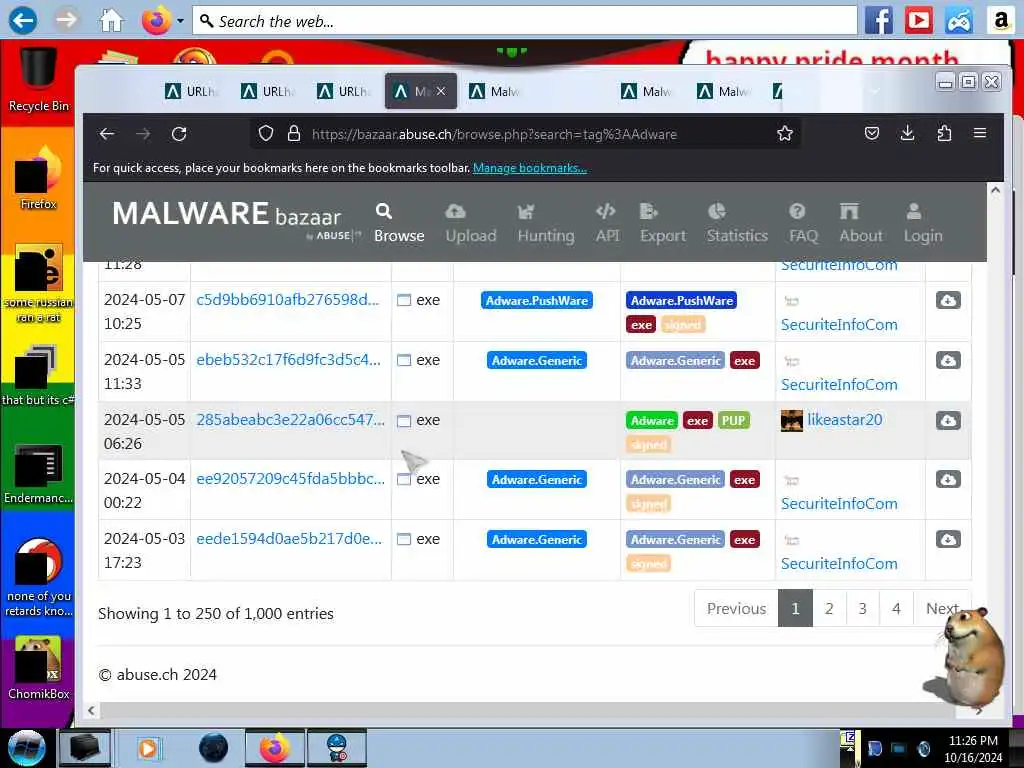Click the green PUP tag
The width and height of the screenshot is (1024, 768).
point(733,421)
